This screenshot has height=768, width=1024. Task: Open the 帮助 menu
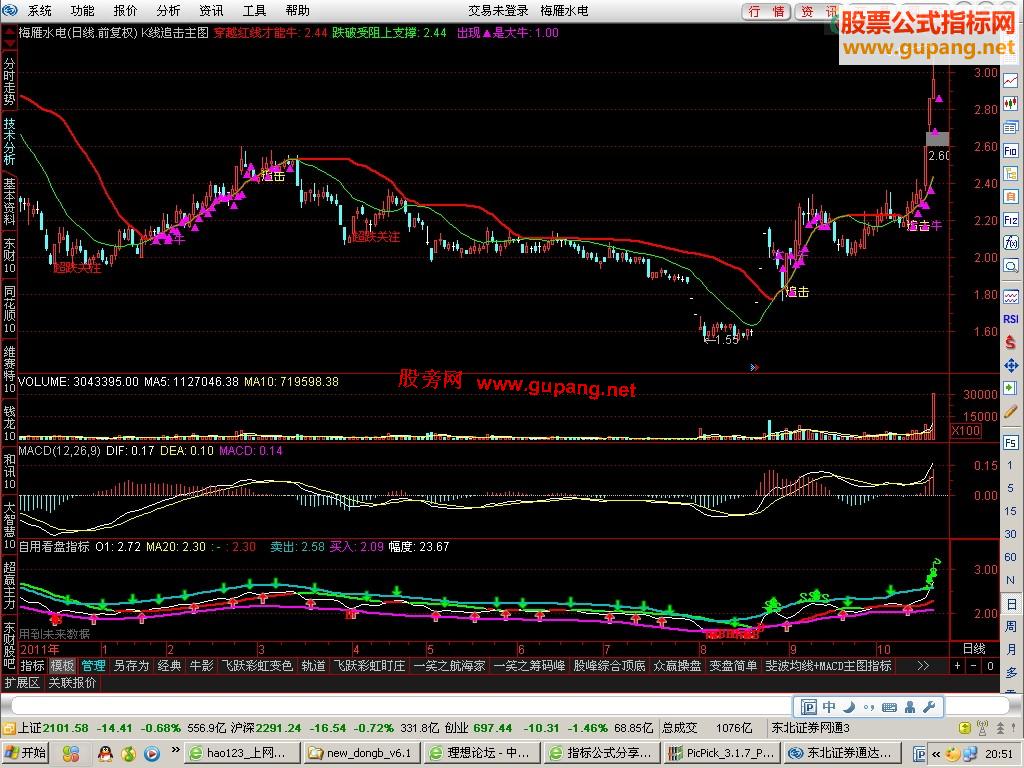(x=297, y=10)
